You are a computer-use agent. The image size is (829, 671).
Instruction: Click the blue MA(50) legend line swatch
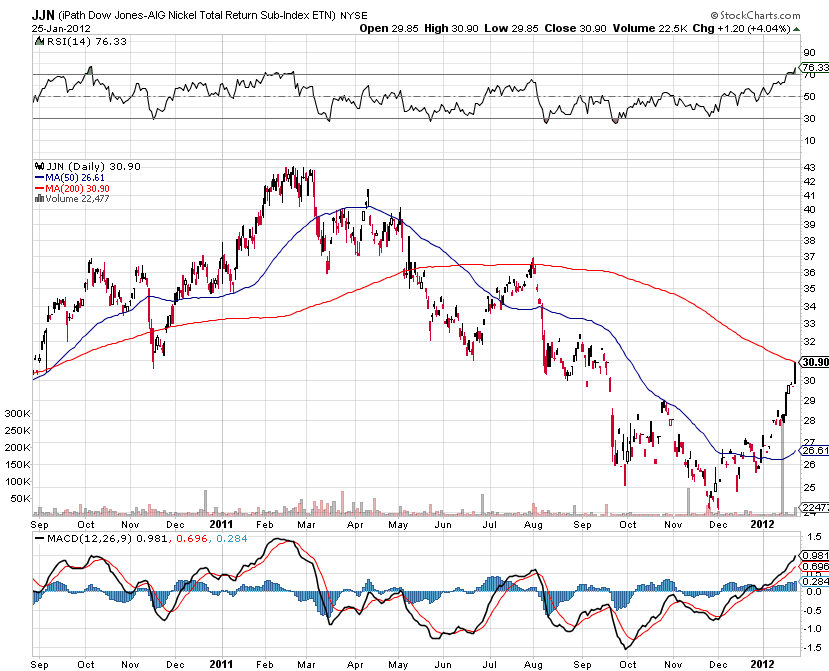click(x=40, y=178)
